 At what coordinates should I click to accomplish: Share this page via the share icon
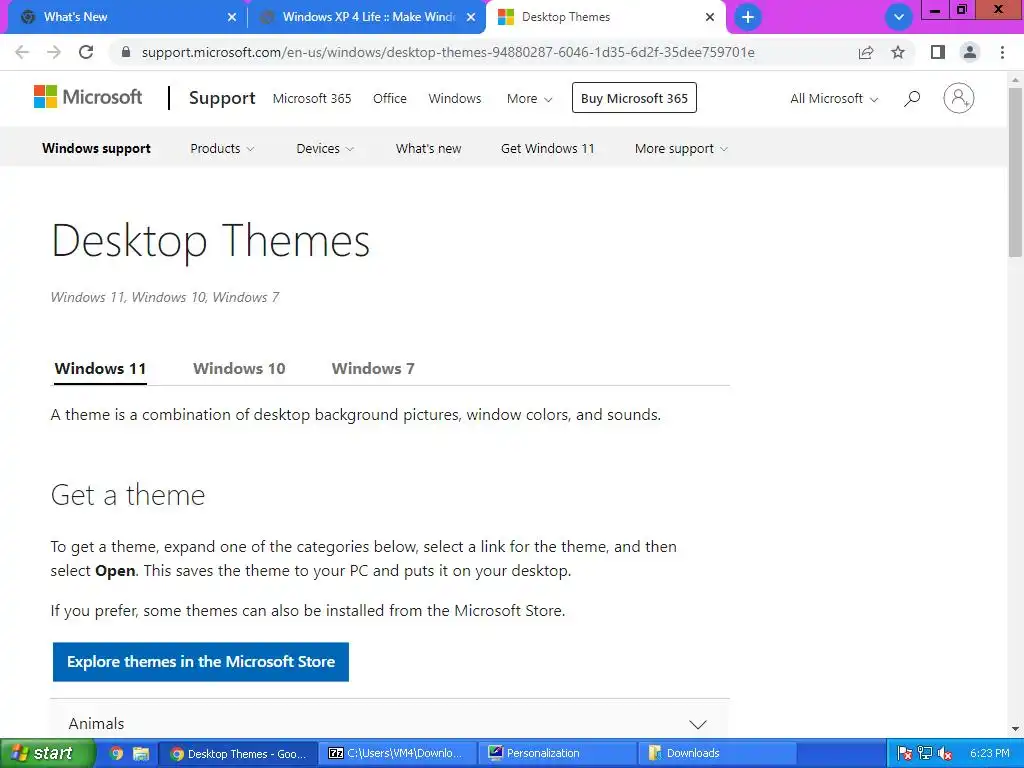[866, 52]
